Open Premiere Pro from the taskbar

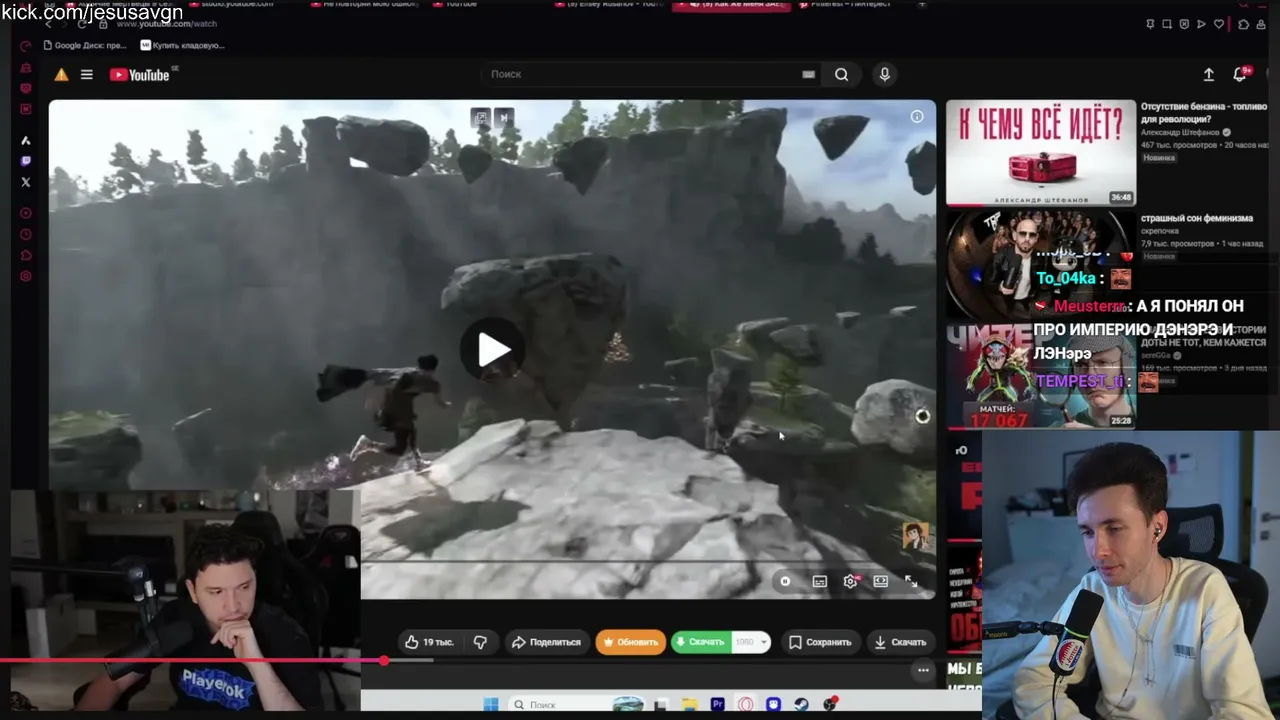[717, 705]
